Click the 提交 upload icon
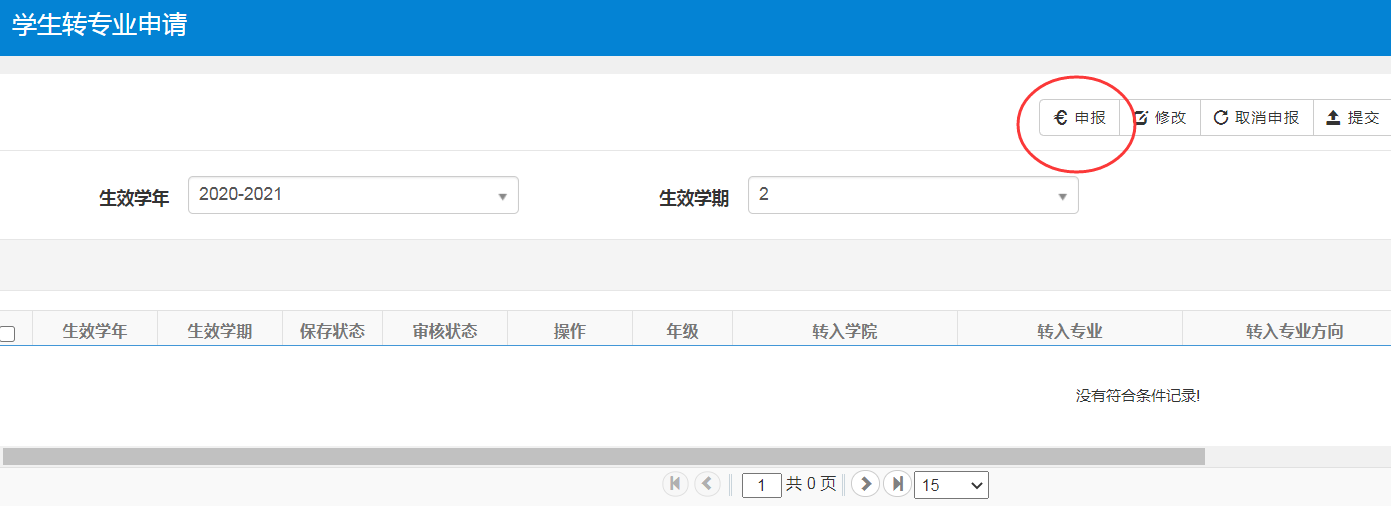This screenshot has width=1391, height=506. click(x=1333, y=118)
